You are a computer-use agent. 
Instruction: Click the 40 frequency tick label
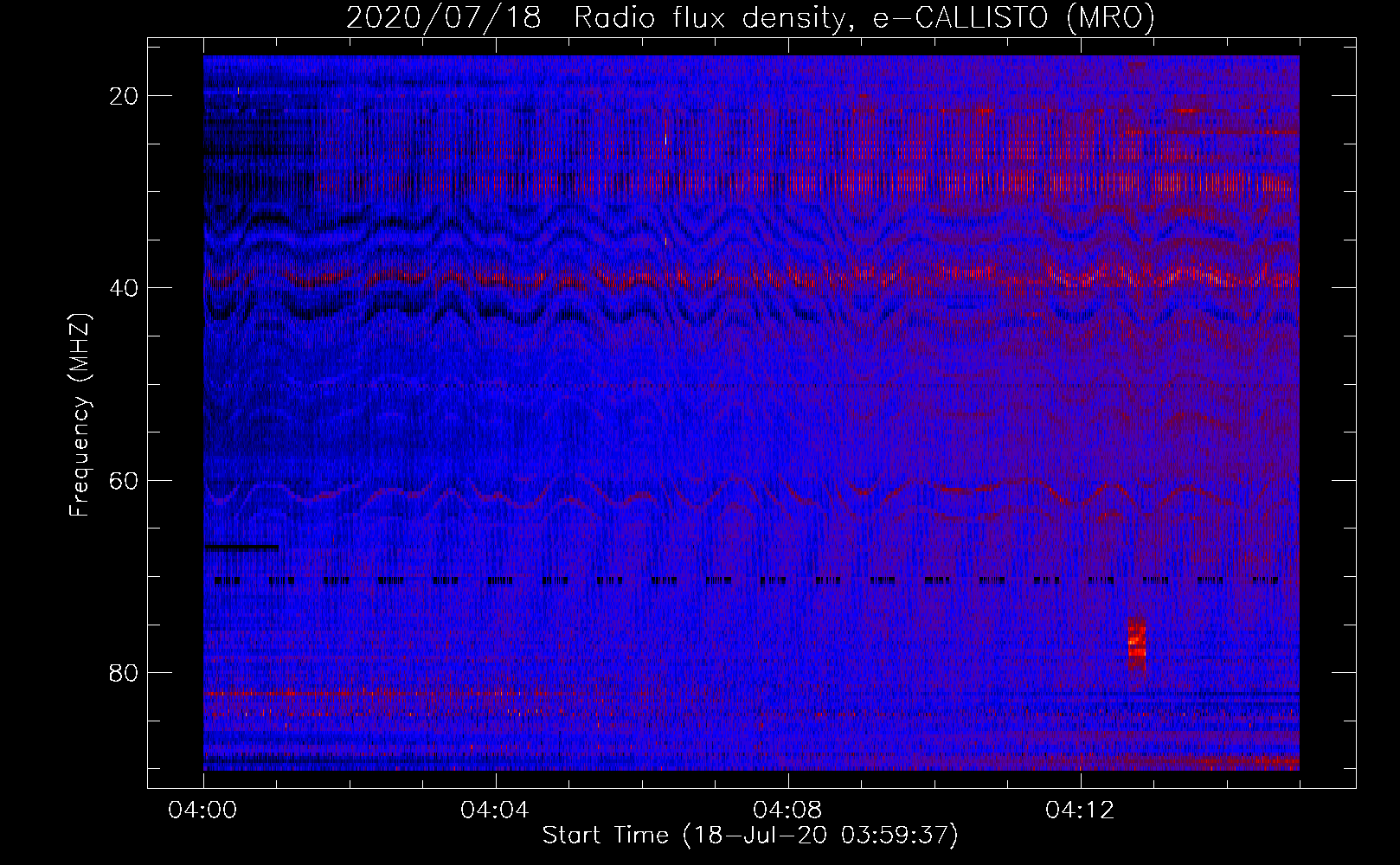point(125,287)
